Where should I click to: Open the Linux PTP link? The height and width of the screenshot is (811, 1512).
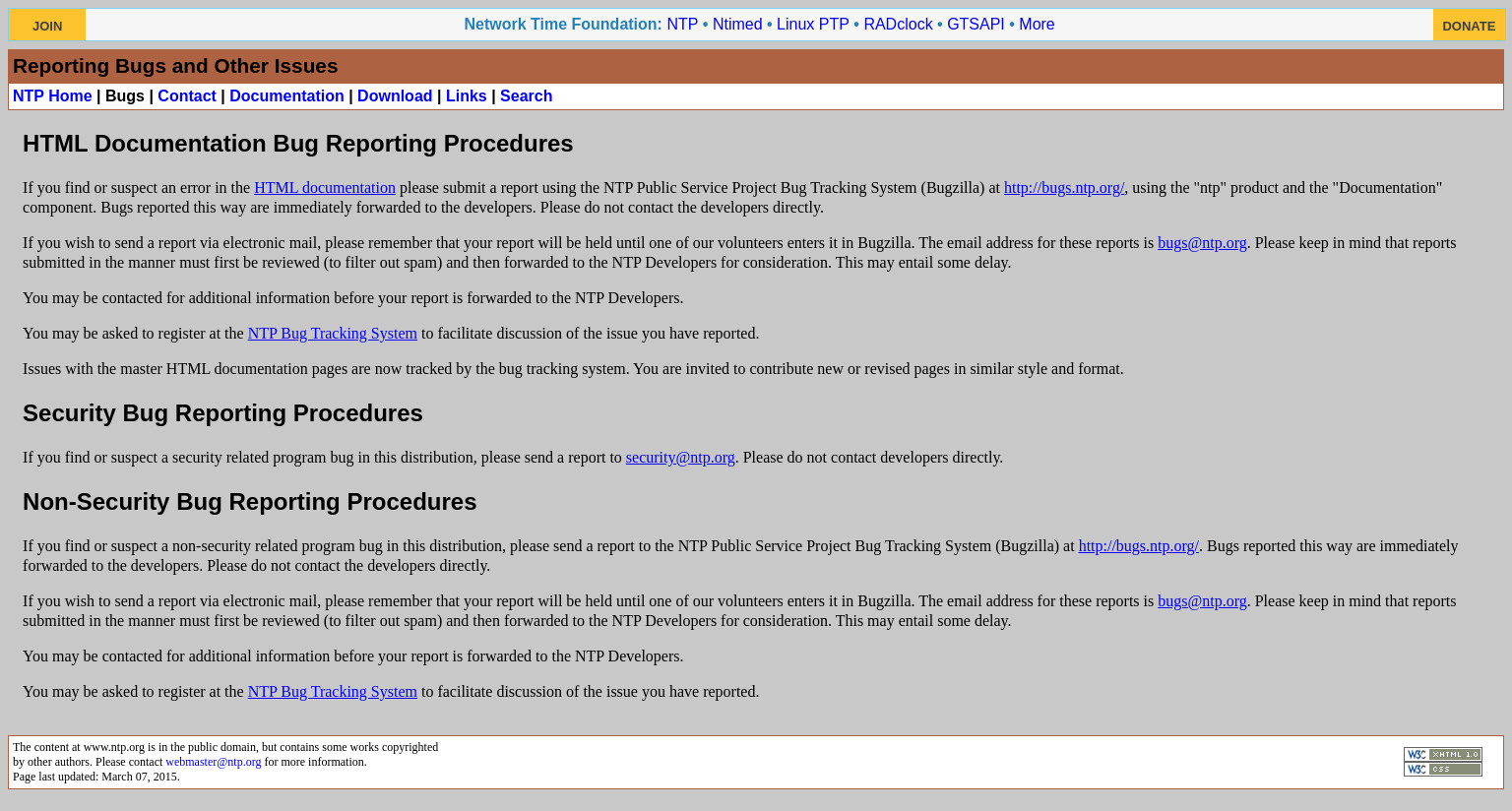813,25
